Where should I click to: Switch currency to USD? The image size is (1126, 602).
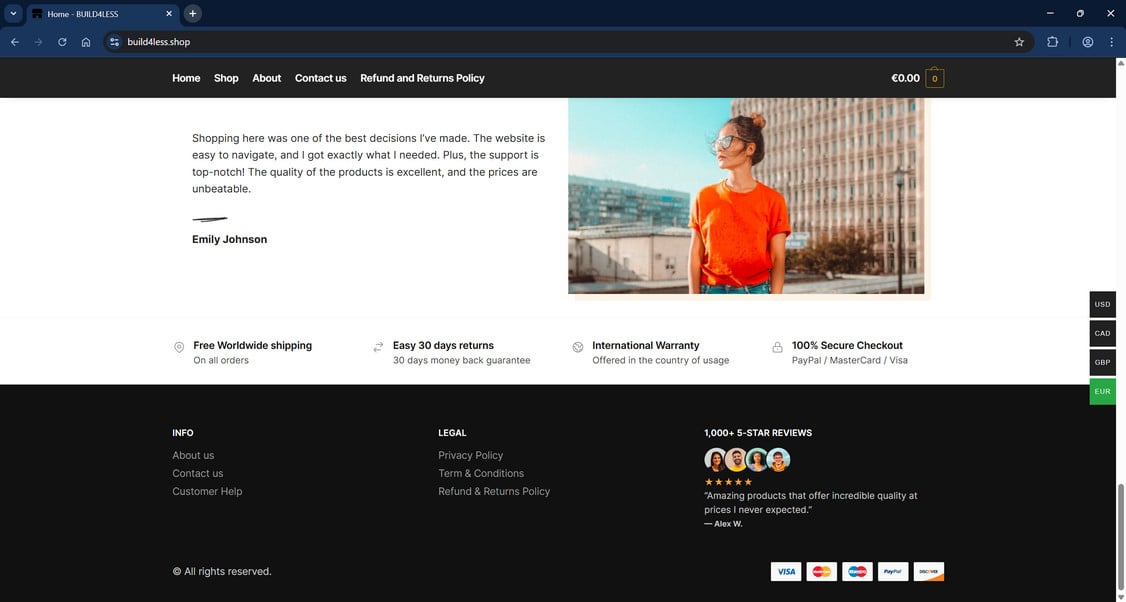point(1102,304)
